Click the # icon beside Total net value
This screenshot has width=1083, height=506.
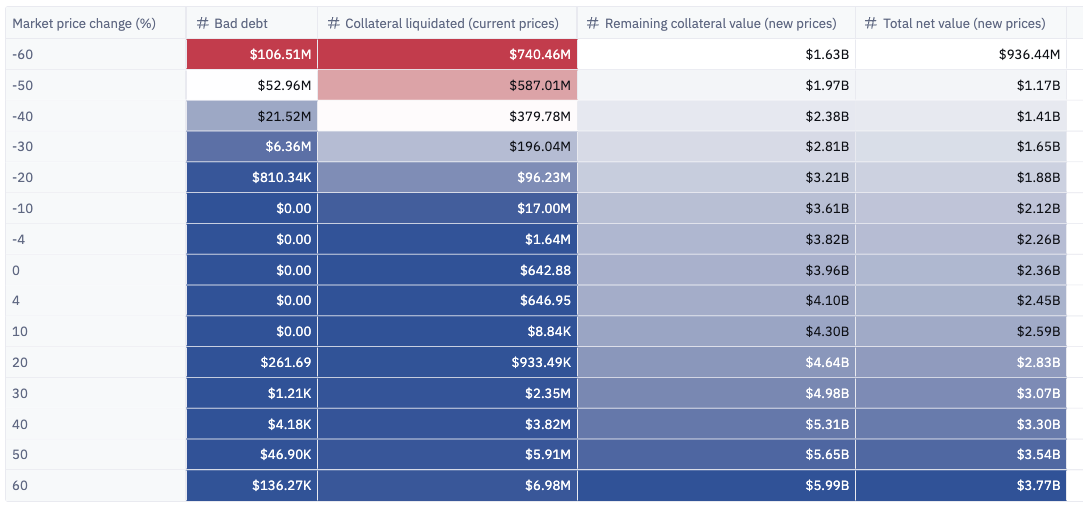click(x=871, y=23)
